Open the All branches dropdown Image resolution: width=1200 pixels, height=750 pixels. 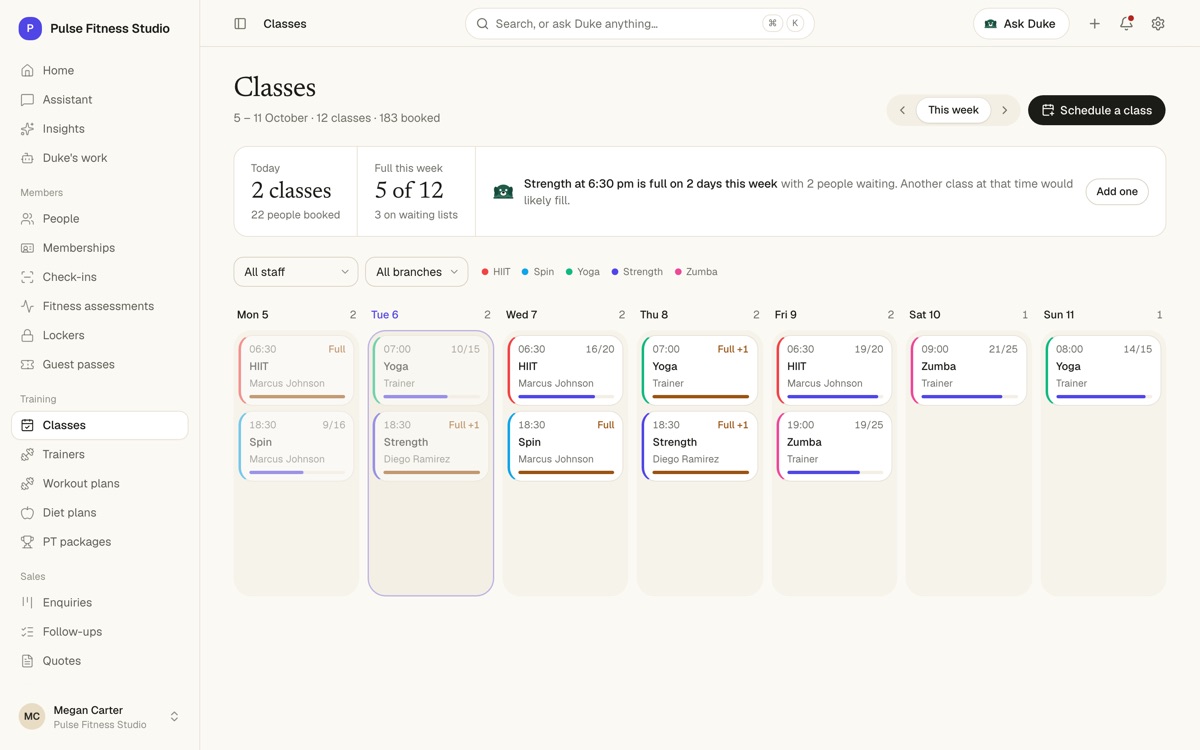click(x=416, y=272)
